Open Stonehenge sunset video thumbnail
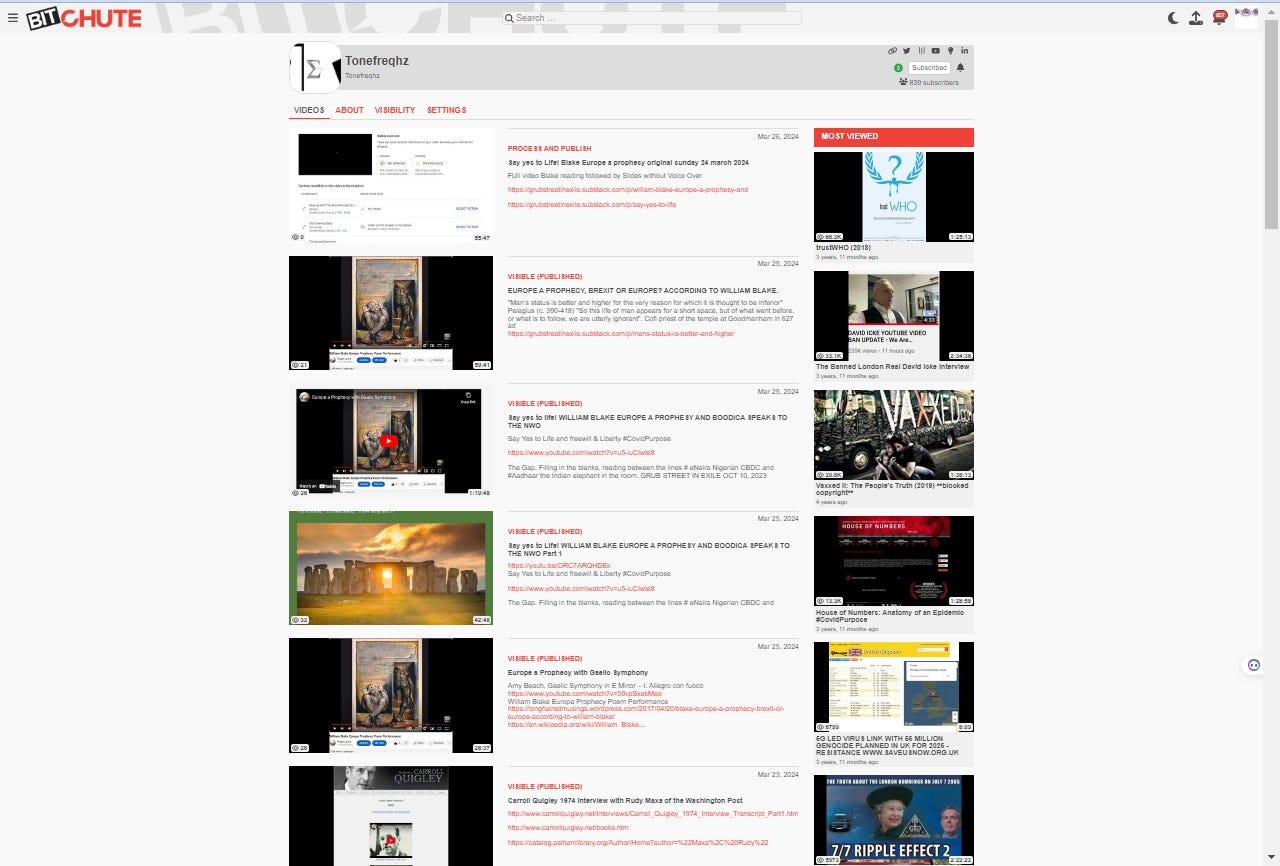 [391, 568]
